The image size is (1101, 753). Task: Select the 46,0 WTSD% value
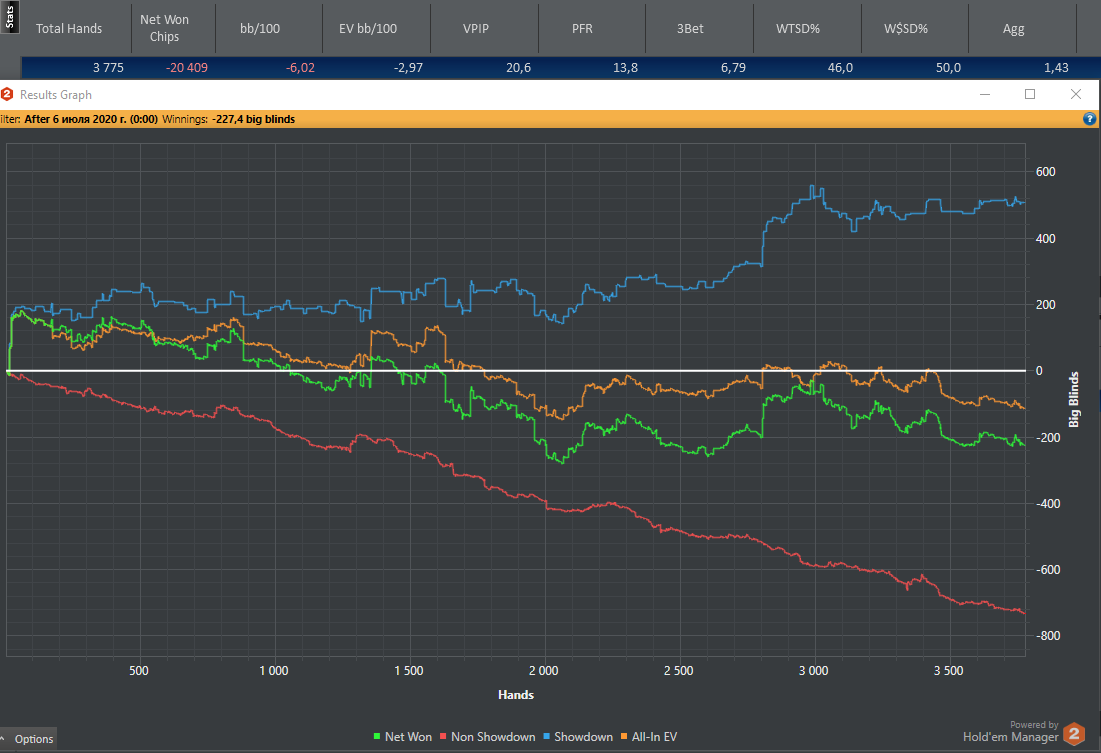click(840, 67)
